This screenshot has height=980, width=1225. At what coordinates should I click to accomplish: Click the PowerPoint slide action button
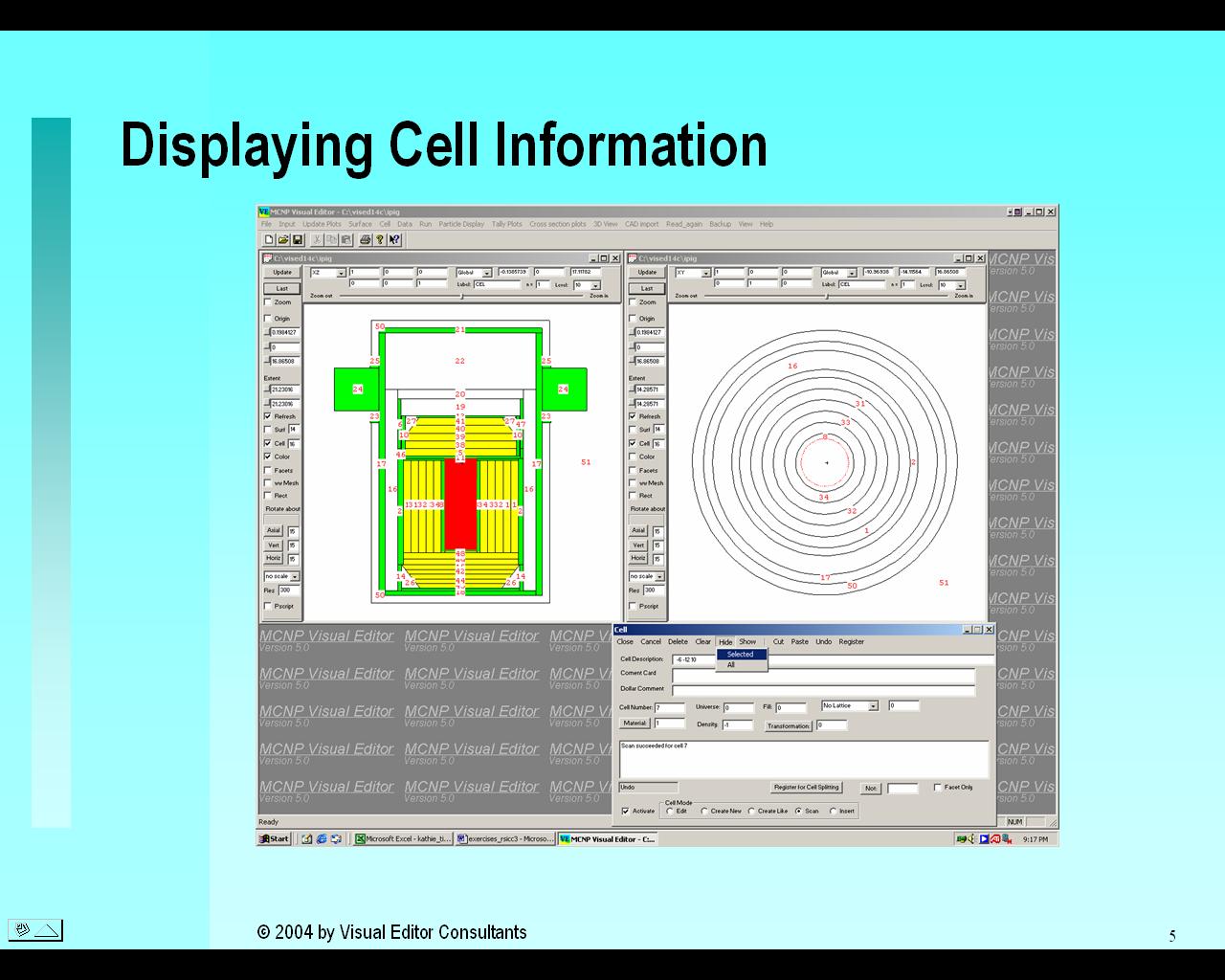(x=35, y=929)
